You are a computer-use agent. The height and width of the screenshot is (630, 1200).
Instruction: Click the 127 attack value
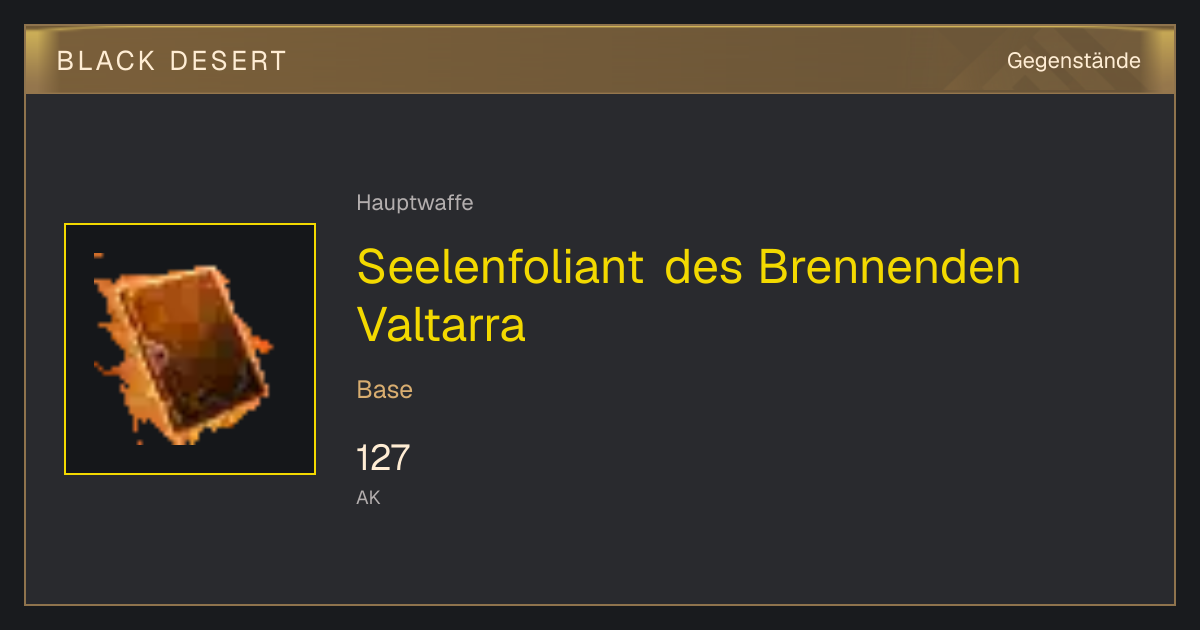[384, 458]
